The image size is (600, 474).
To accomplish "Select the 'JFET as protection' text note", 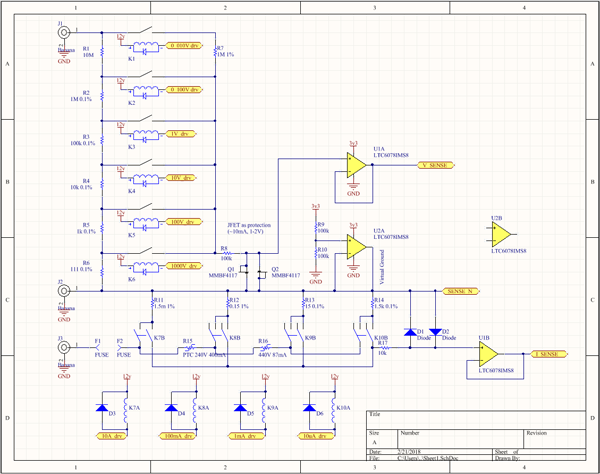I will [x=249, y=228].
